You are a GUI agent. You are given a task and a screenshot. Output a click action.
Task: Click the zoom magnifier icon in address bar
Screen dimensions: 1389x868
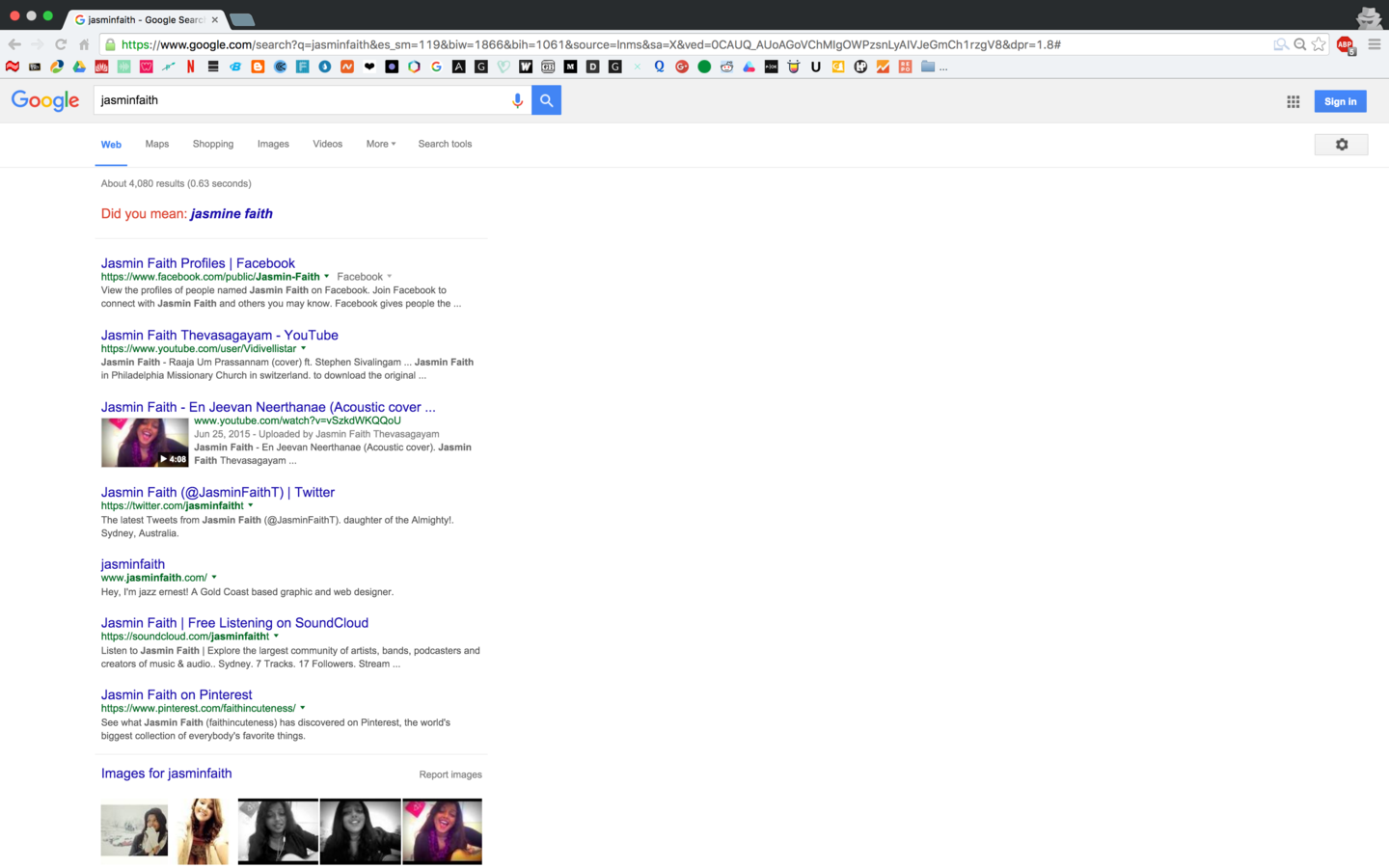1299,44
